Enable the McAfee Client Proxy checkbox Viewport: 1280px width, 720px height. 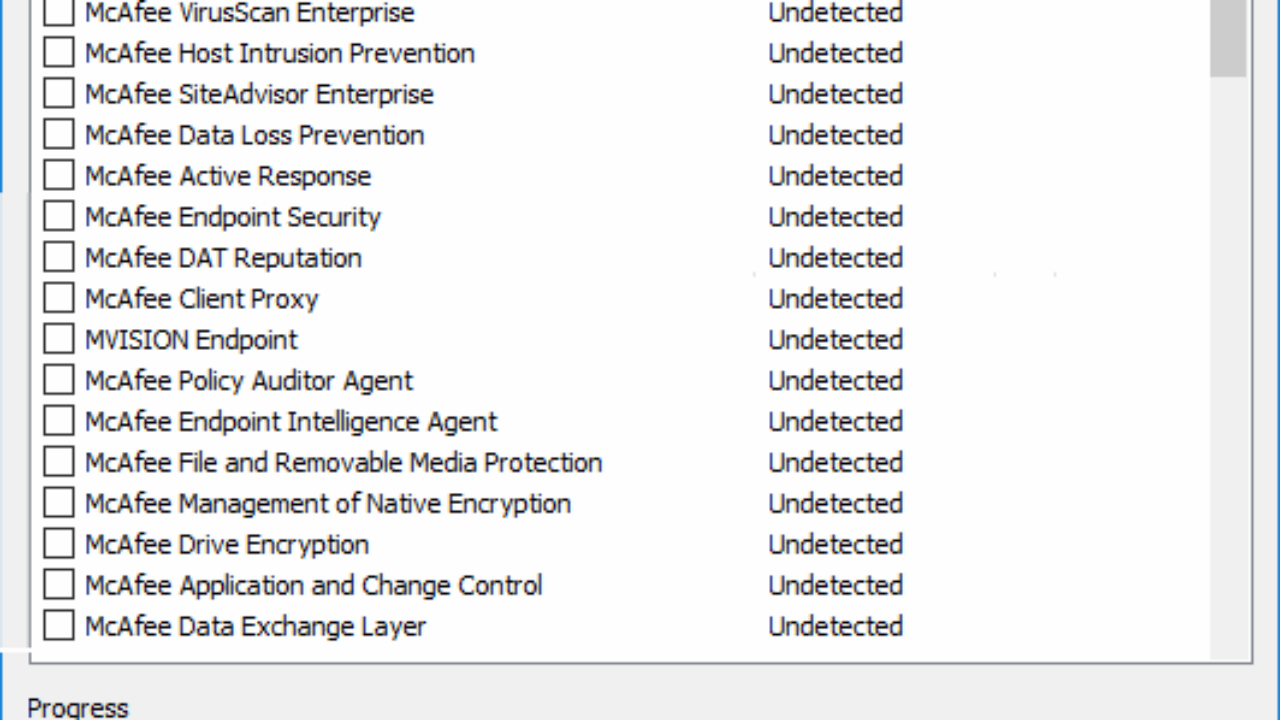[x=59, y=299]
